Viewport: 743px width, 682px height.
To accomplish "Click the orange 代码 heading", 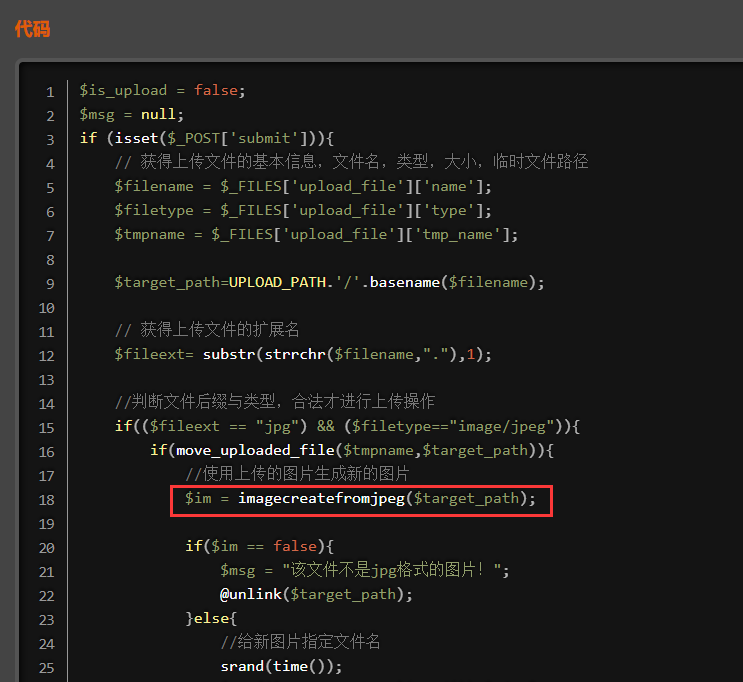I will pos(32,29).
